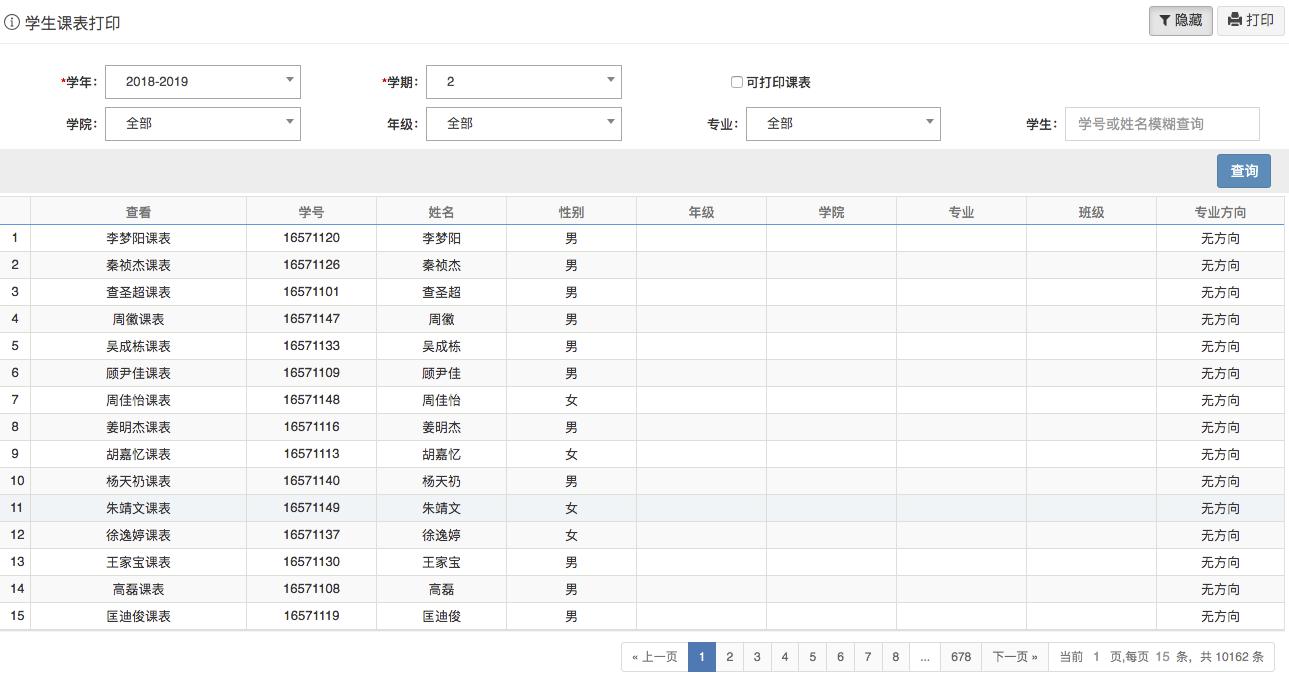1289x677 pixels.
Task: Click the pagination ellipsis button
Action: pos(925,656)
